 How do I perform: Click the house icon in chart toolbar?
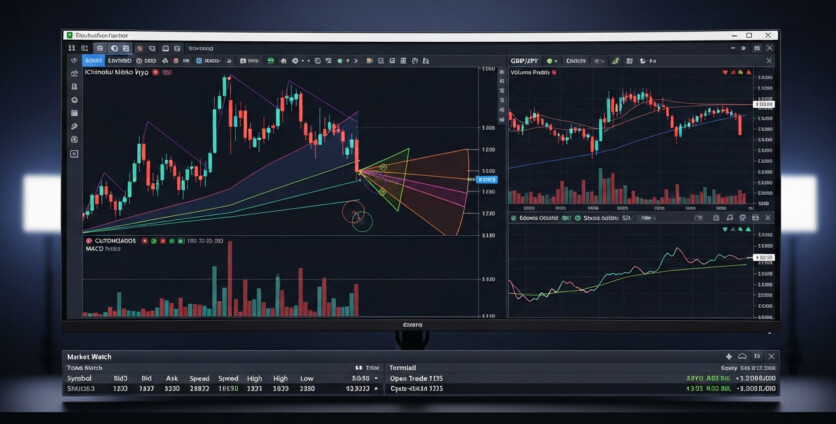coord(283,61)
